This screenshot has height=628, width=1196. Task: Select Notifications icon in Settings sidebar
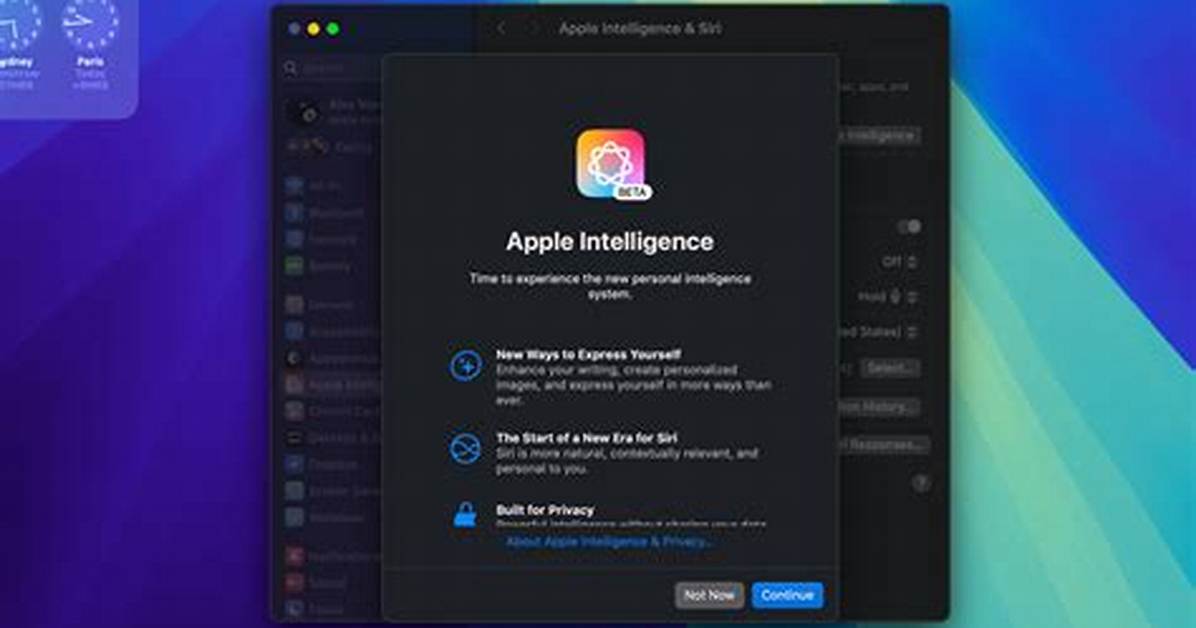pos(294,556)
